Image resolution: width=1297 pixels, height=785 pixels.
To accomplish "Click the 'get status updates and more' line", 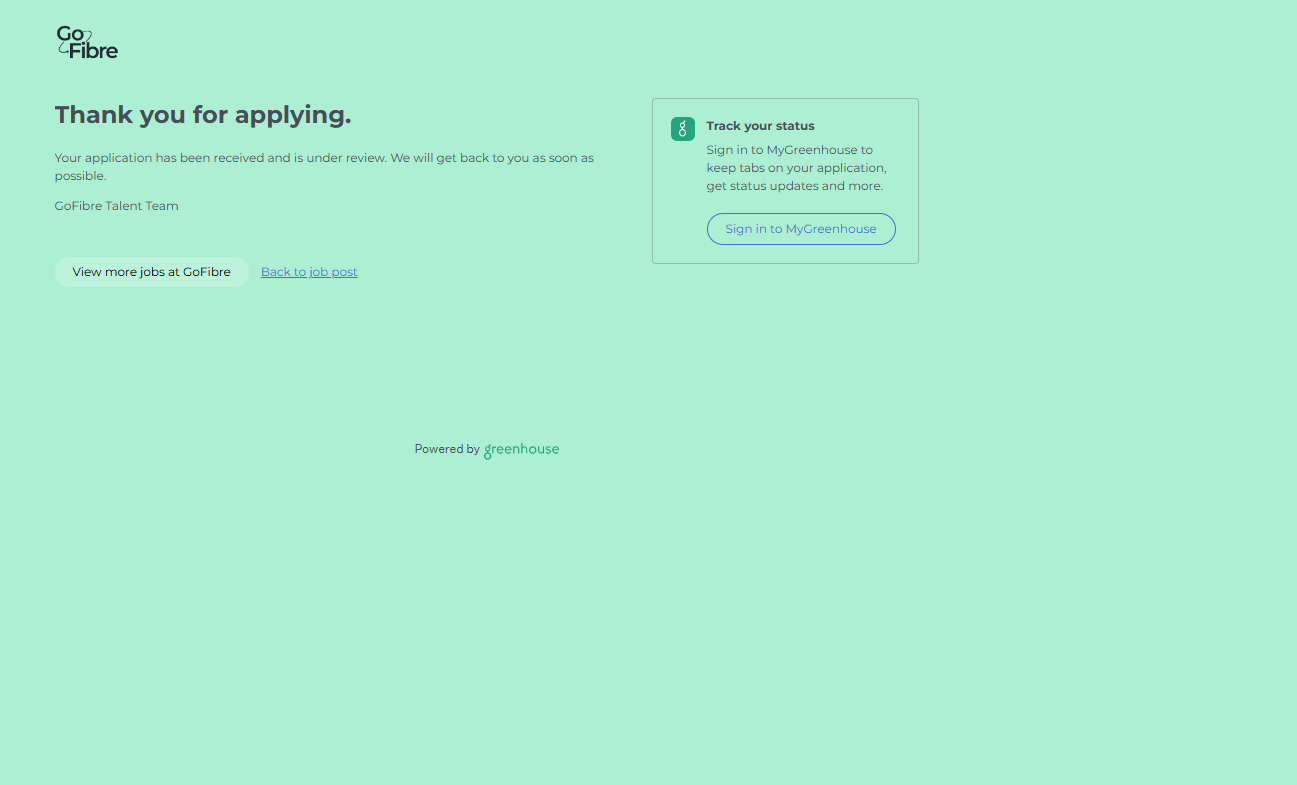I will (794, 186).
